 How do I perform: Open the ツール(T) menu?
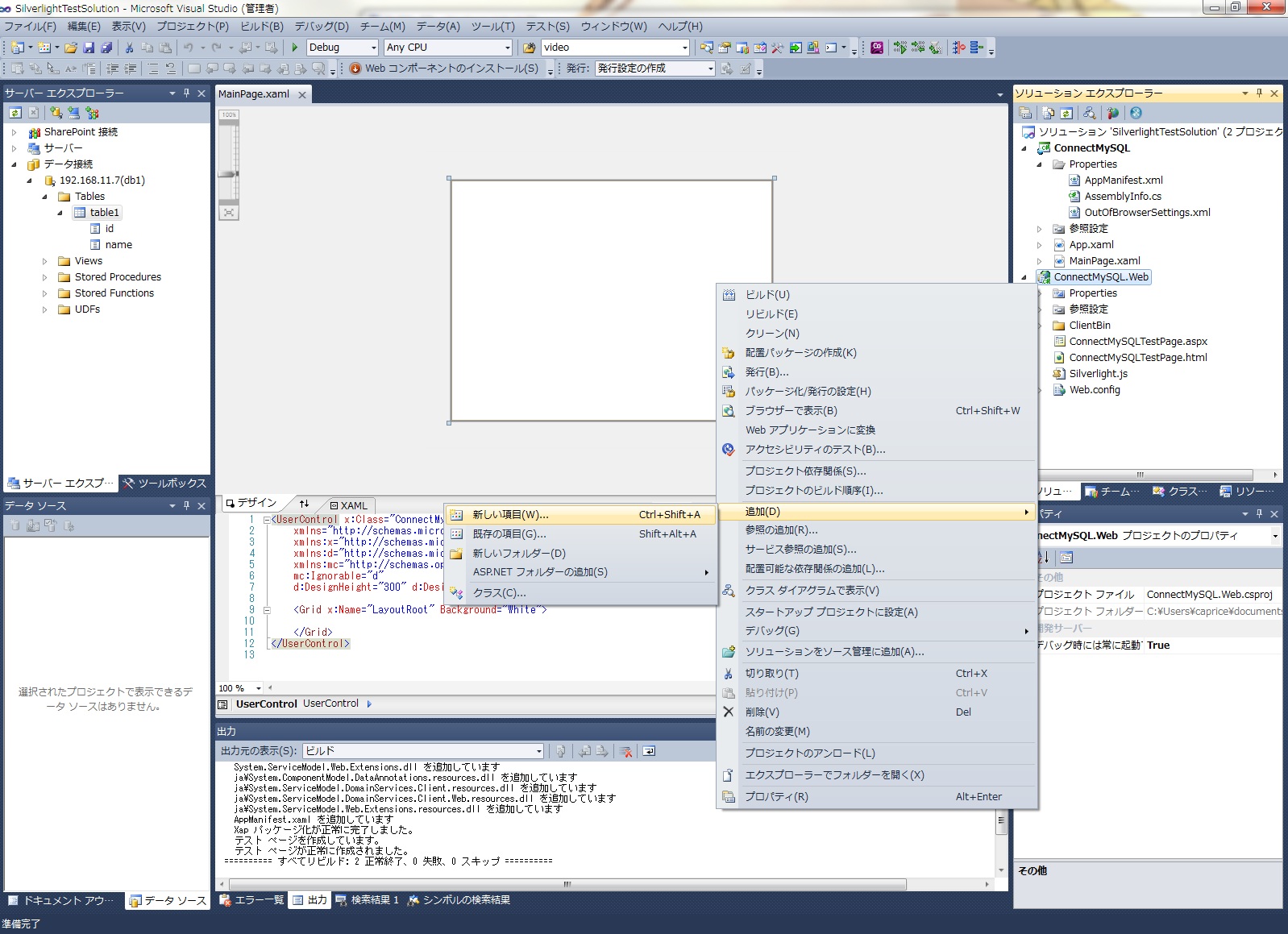click(492, 26)
